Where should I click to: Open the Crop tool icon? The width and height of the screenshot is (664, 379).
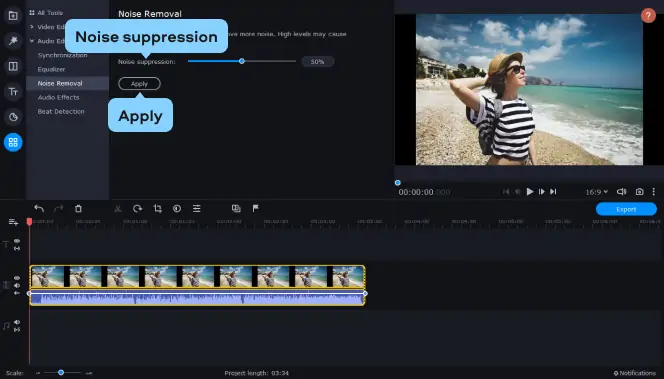(158, 208)
